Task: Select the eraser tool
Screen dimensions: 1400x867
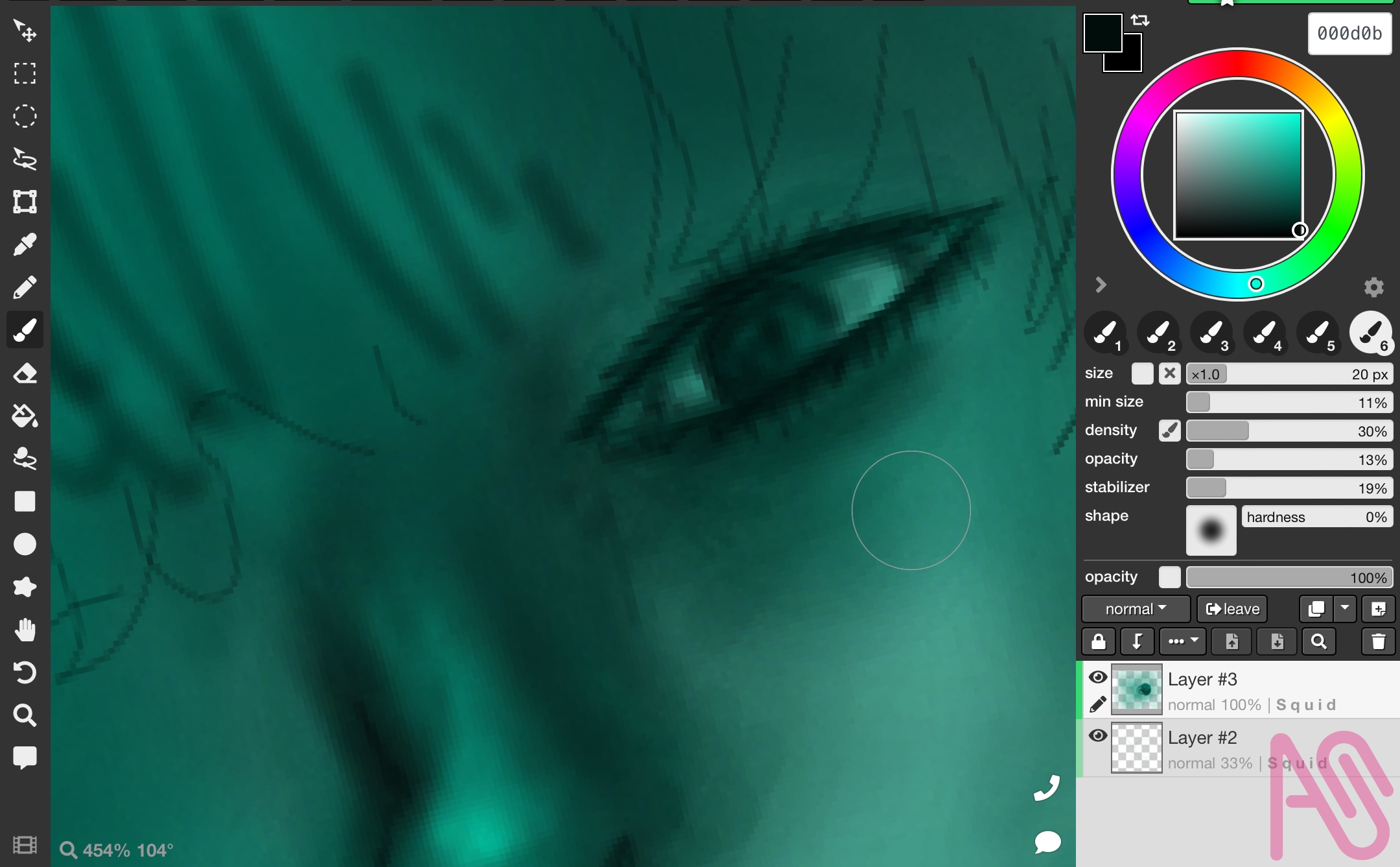Action: [25, 373]
